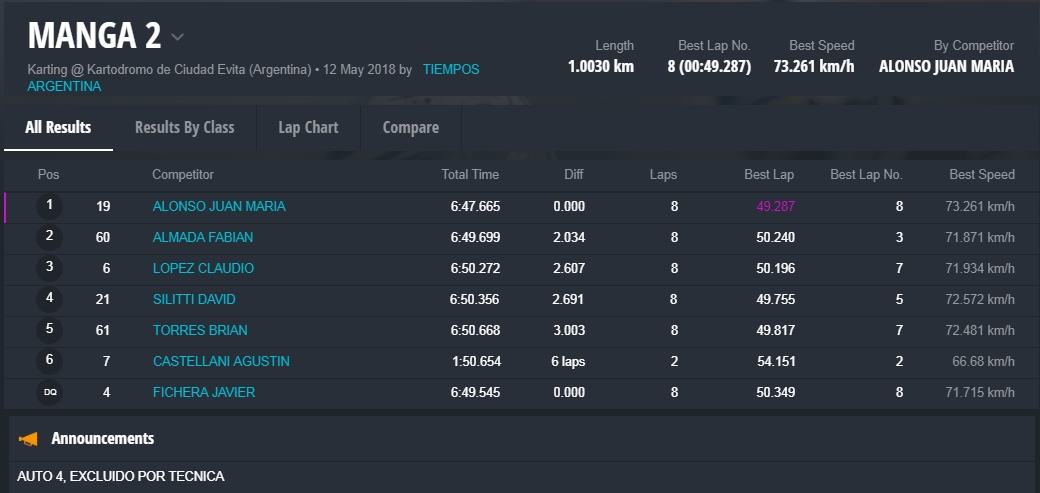
Task: Click the Total Time column header
Action: [470, 175]
